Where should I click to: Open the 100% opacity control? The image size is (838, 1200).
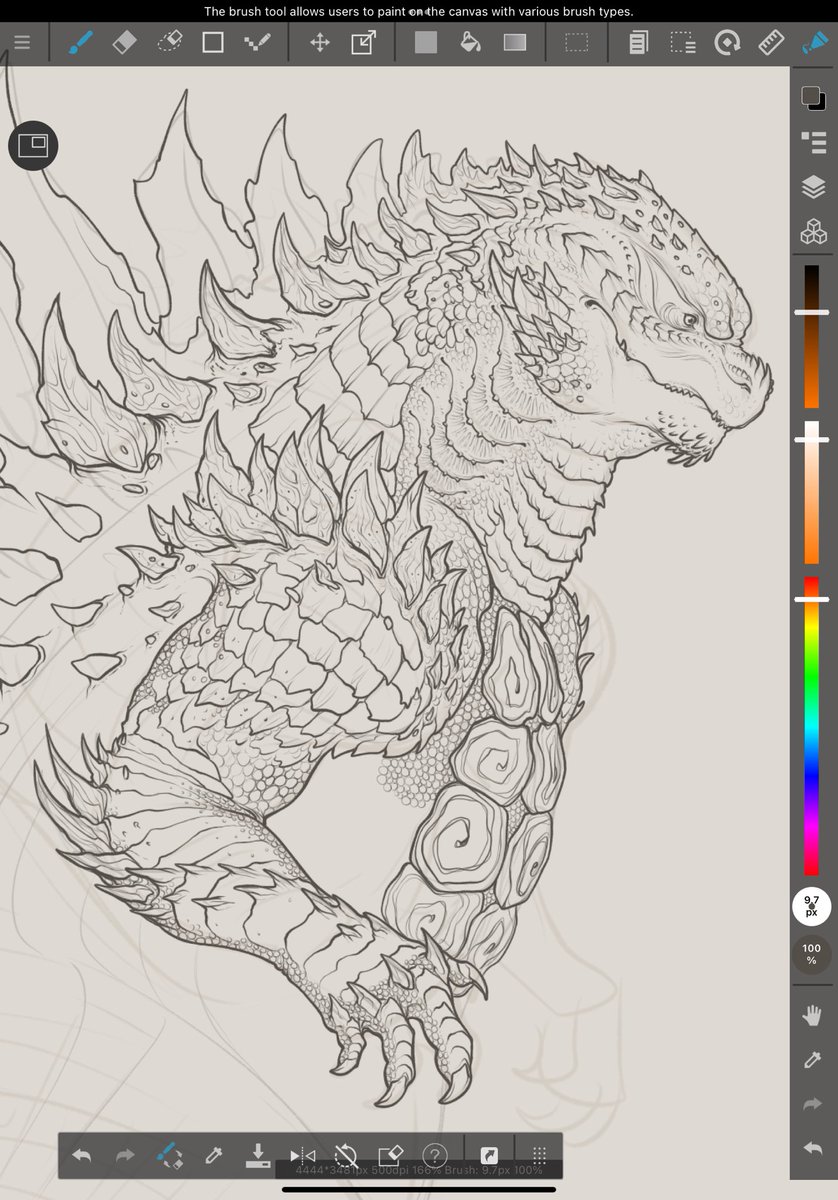coord(812,954)
